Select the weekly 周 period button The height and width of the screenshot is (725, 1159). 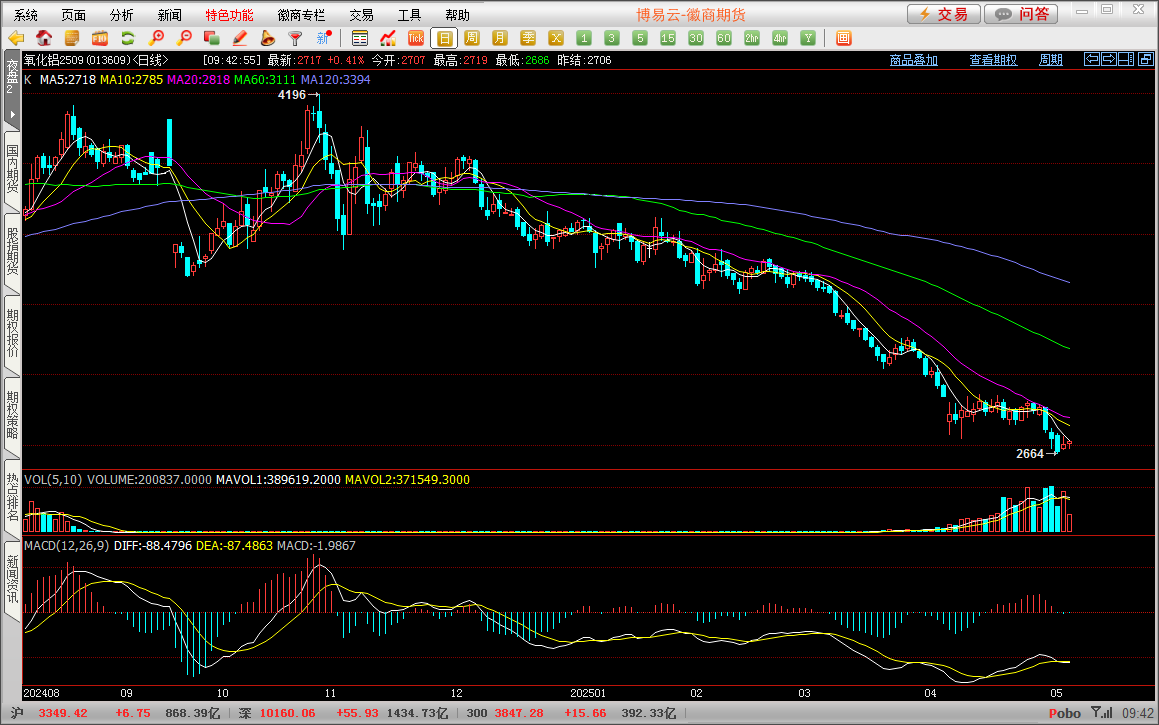(x=472, y=38)
